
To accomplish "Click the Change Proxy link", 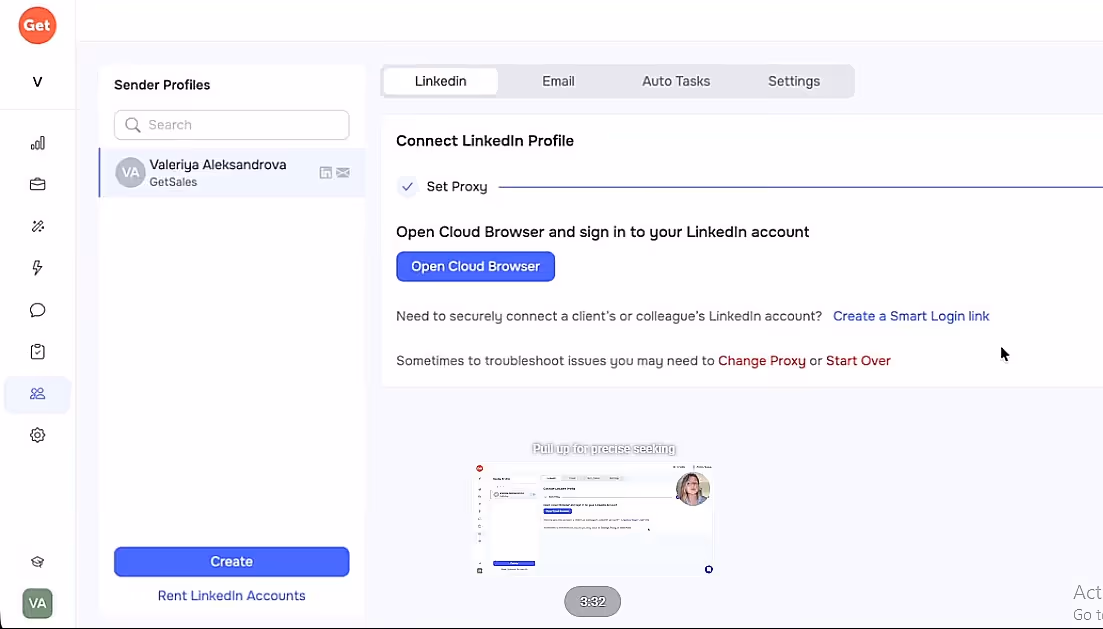I will 762,361.
